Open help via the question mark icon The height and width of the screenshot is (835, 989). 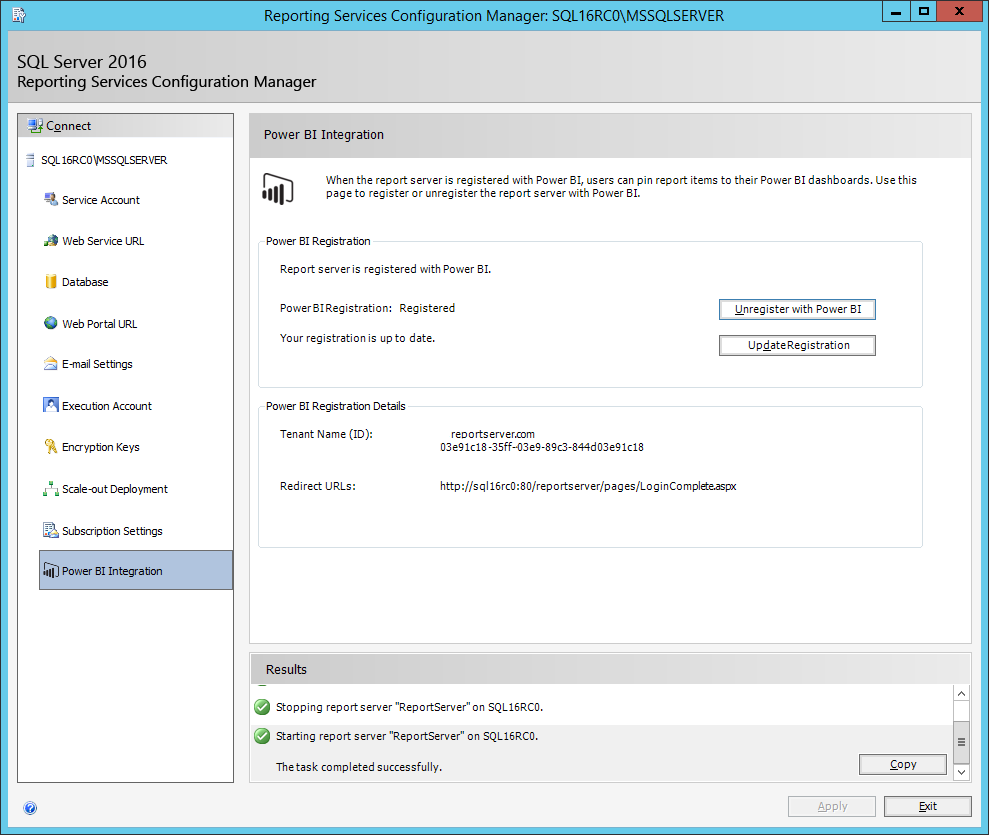click(30, 807)
